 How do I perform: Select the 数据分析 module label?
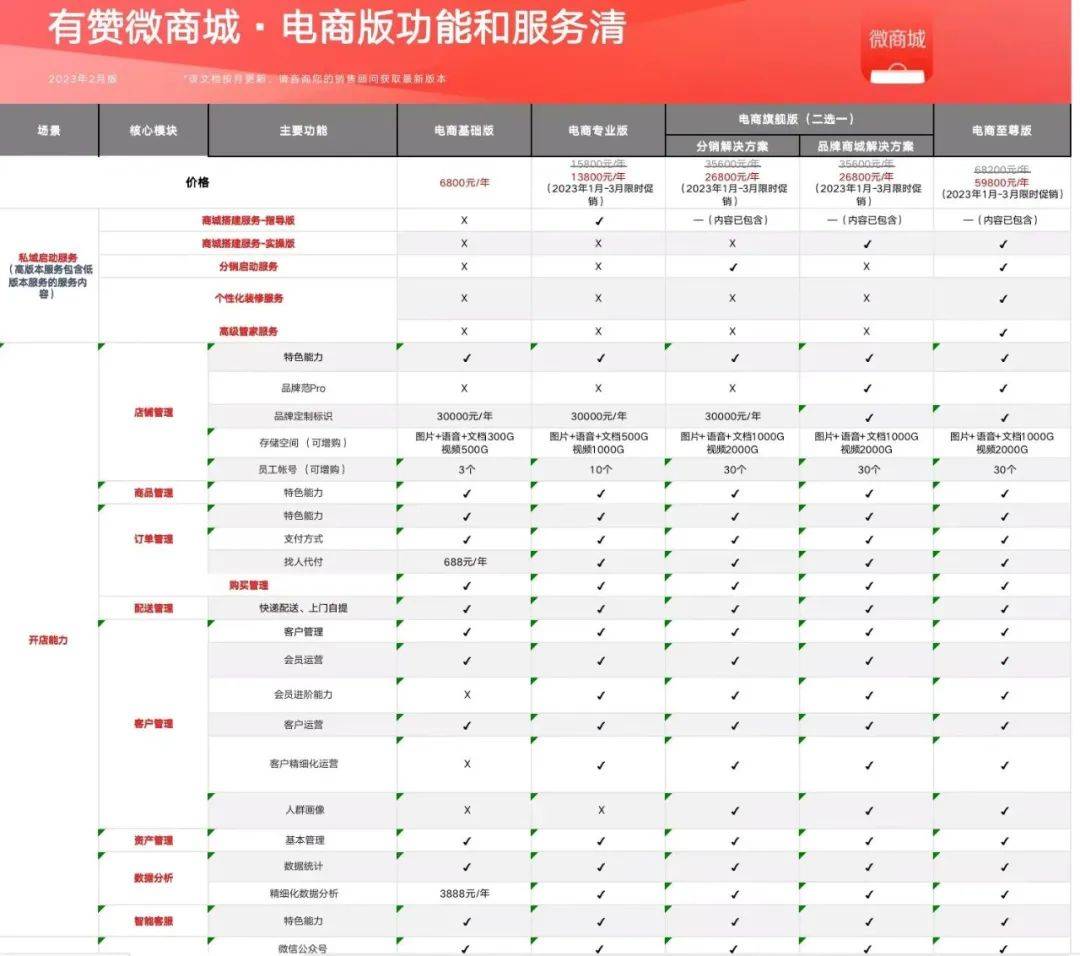point(154,877)
